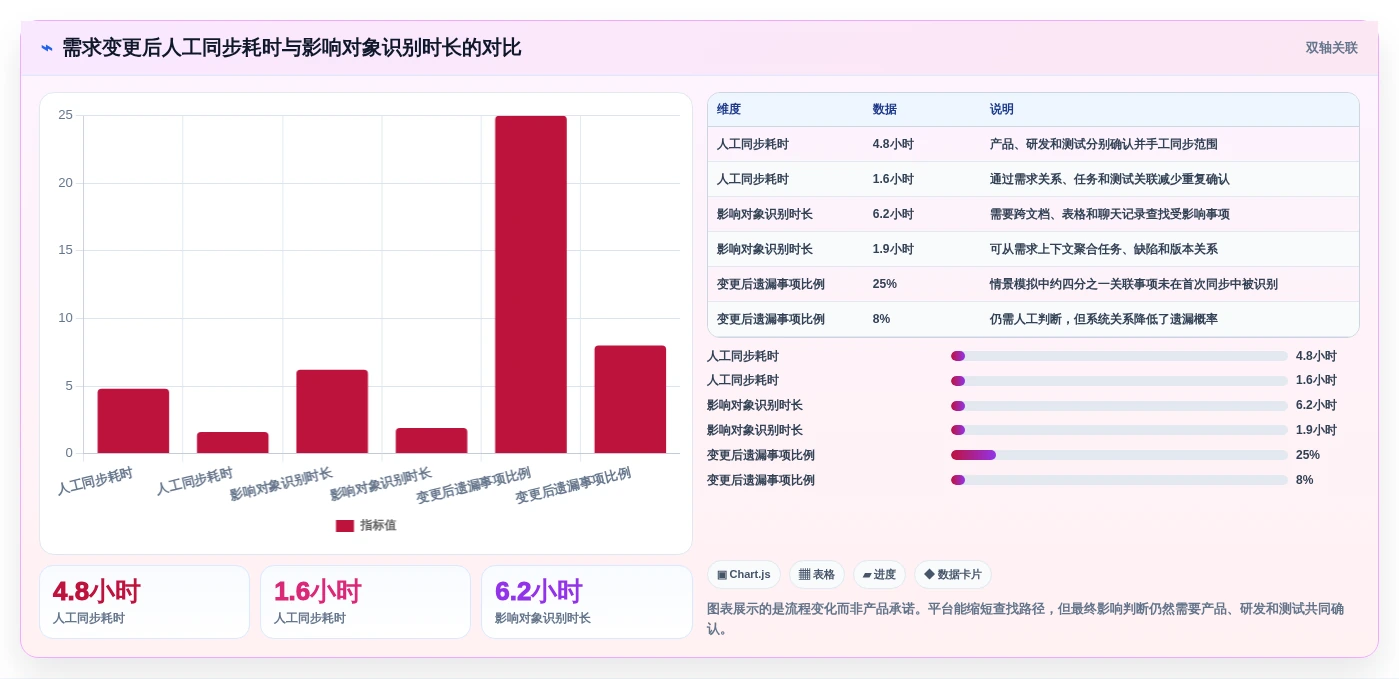
Task: Select the 进度 chip
Action: point(879,575)
